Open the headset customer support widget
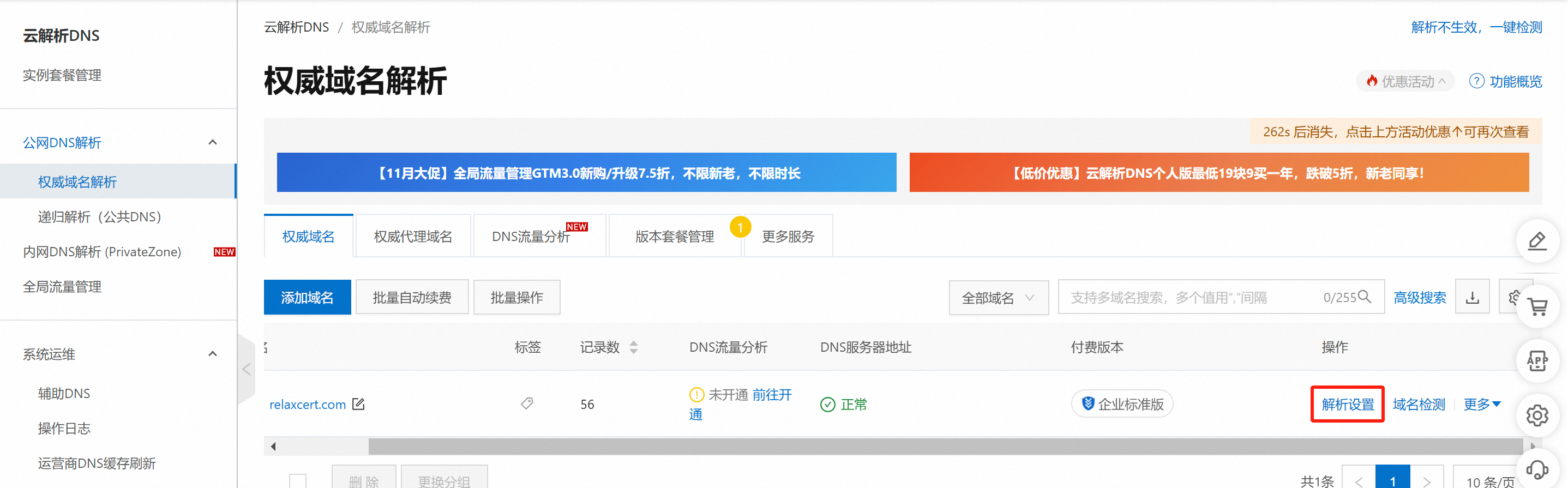Image resolution: width=1568 pixels, height=488 pixels. pos(1537,470)
